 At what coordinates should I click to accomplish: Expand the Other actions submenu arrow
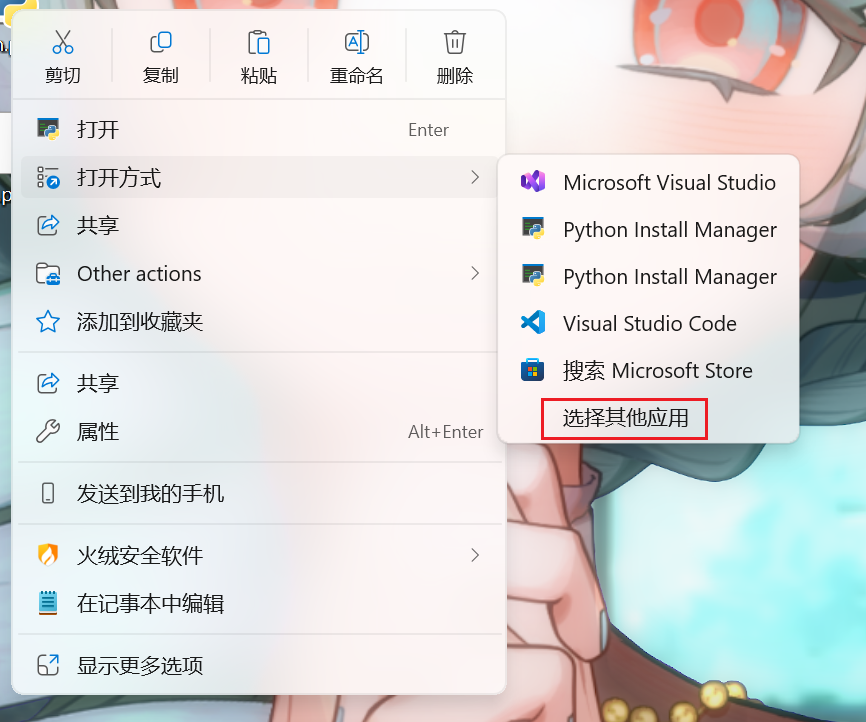pos(475,273)
